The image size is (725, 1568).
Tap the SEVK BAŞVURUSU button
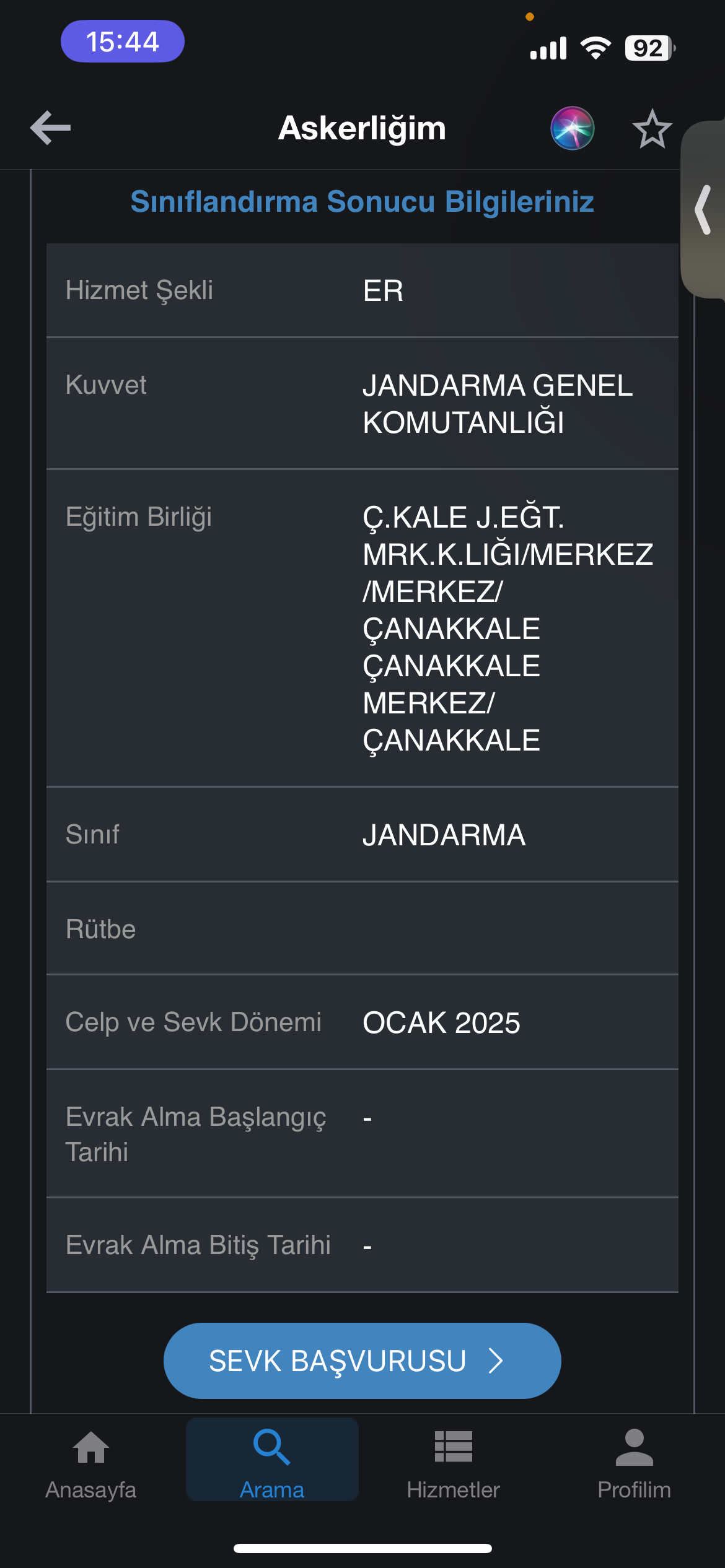click(x=362, y=1361)
